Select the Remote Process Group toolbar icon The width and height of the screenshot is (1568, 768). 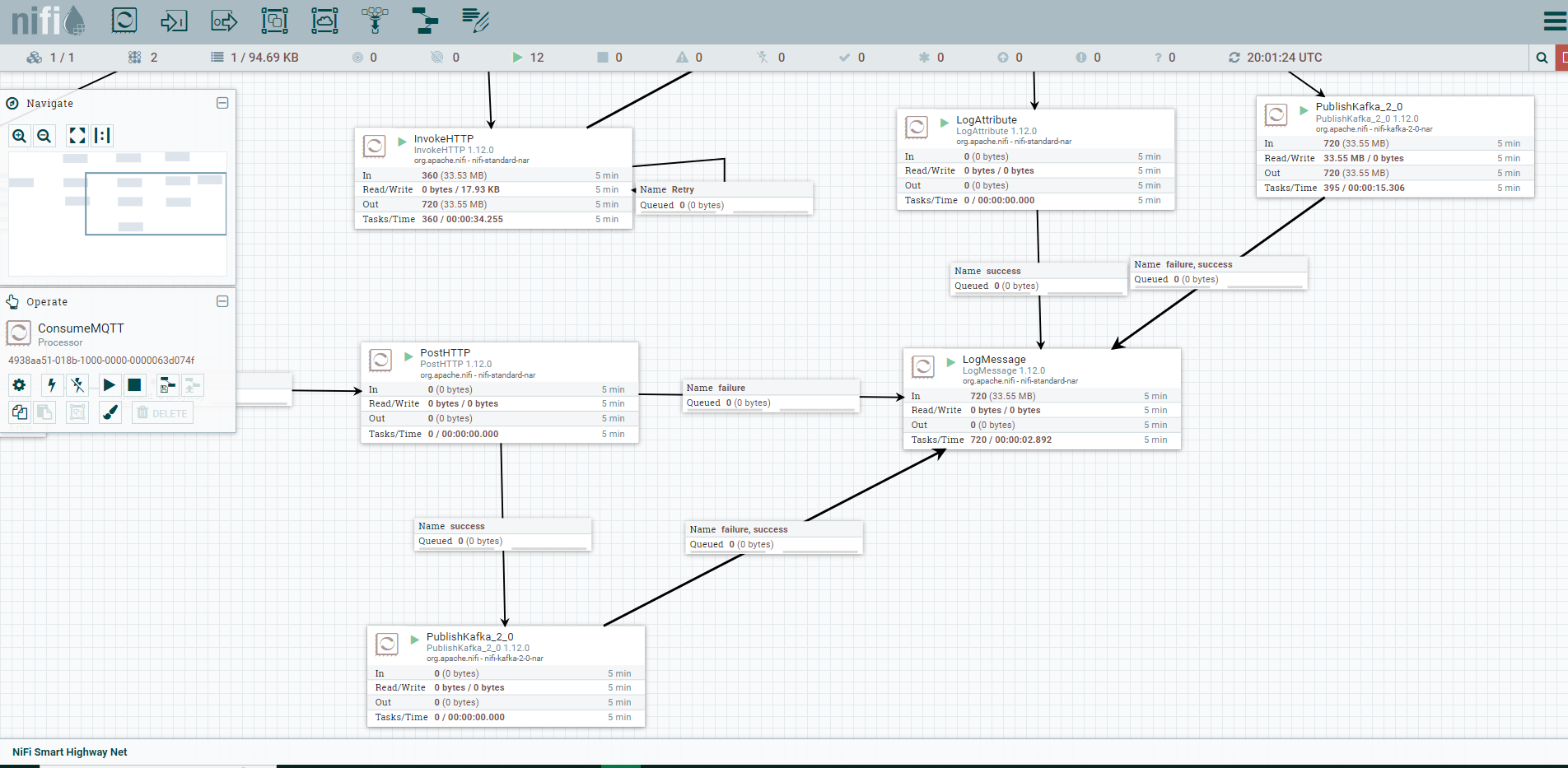pos(324,20)
